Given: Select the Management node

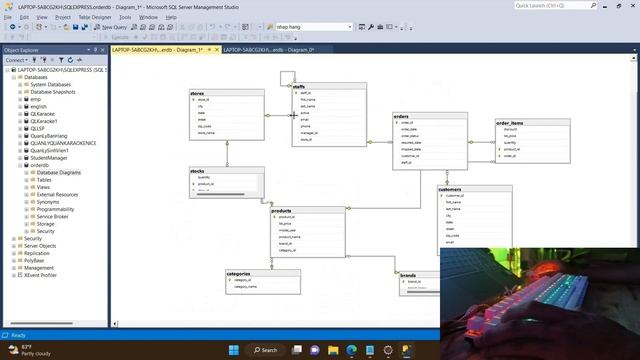Looking at the screenshot, I should point(39,268).
